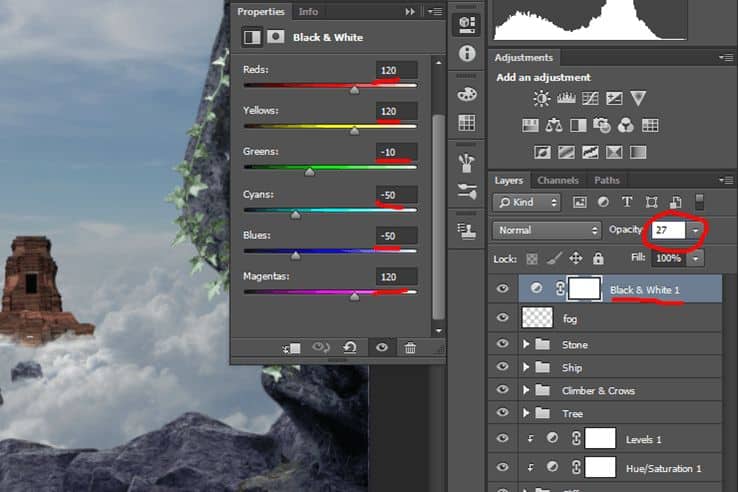The height and width of the screenshot is (492, 738).
Task: Click the Brightness/Contrast adjustment icon
Action: pyautogui.click(x=541, y=98)
